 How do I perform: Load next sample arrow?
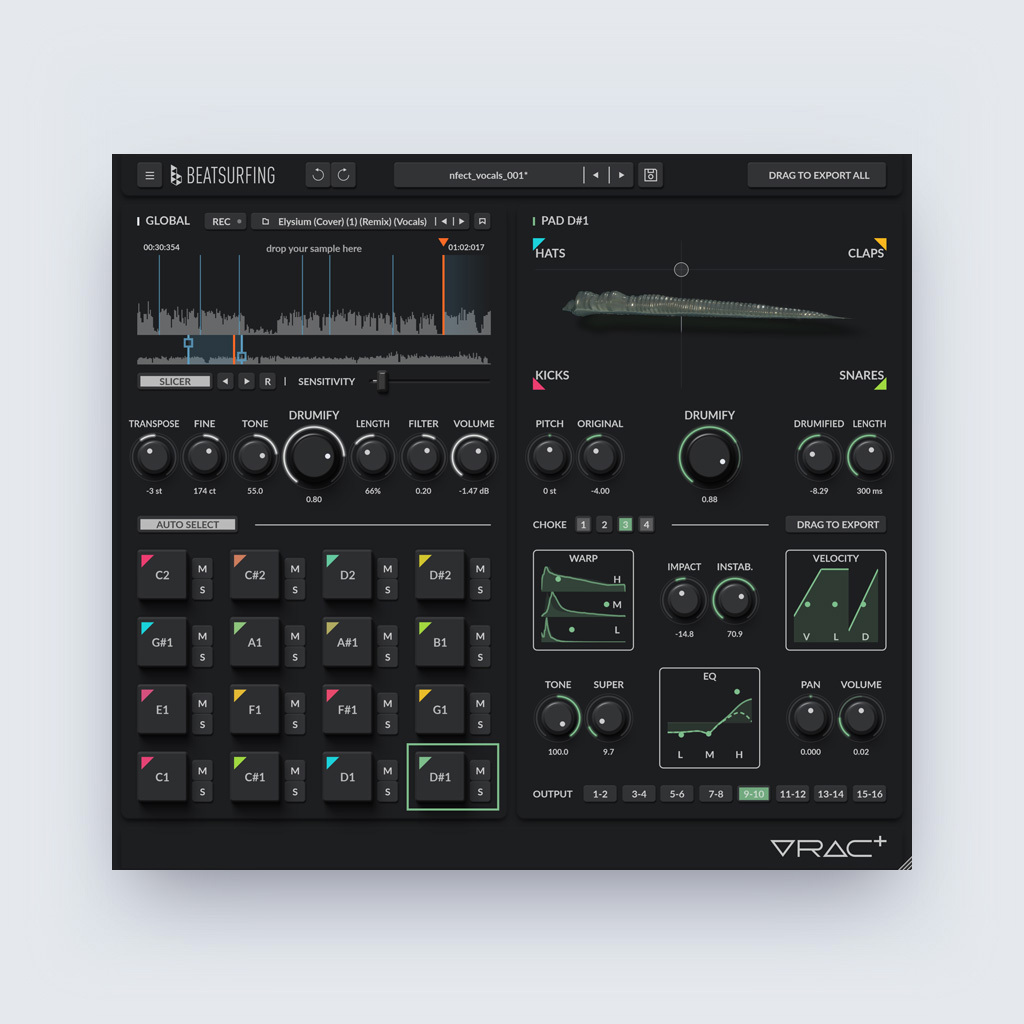(462, 221)
